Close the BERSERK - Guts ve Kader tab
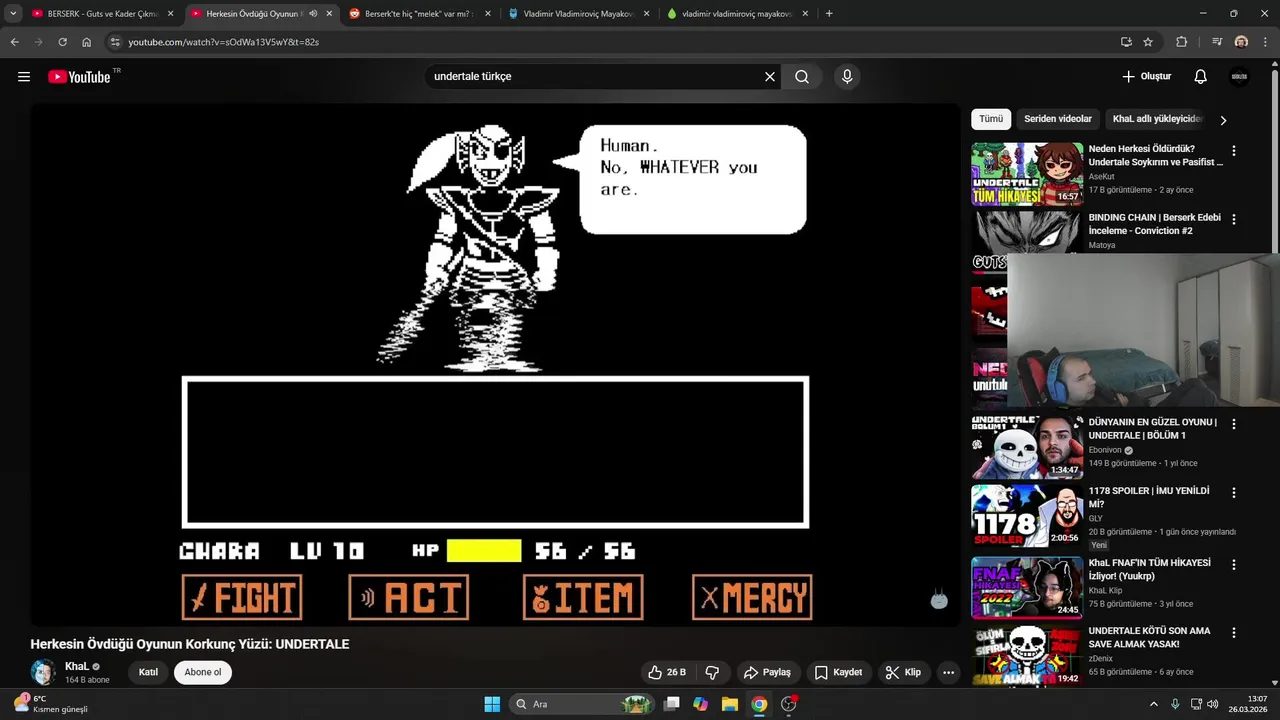Image resolution: width=1280 pixels, height=720 pixels. 170,14
